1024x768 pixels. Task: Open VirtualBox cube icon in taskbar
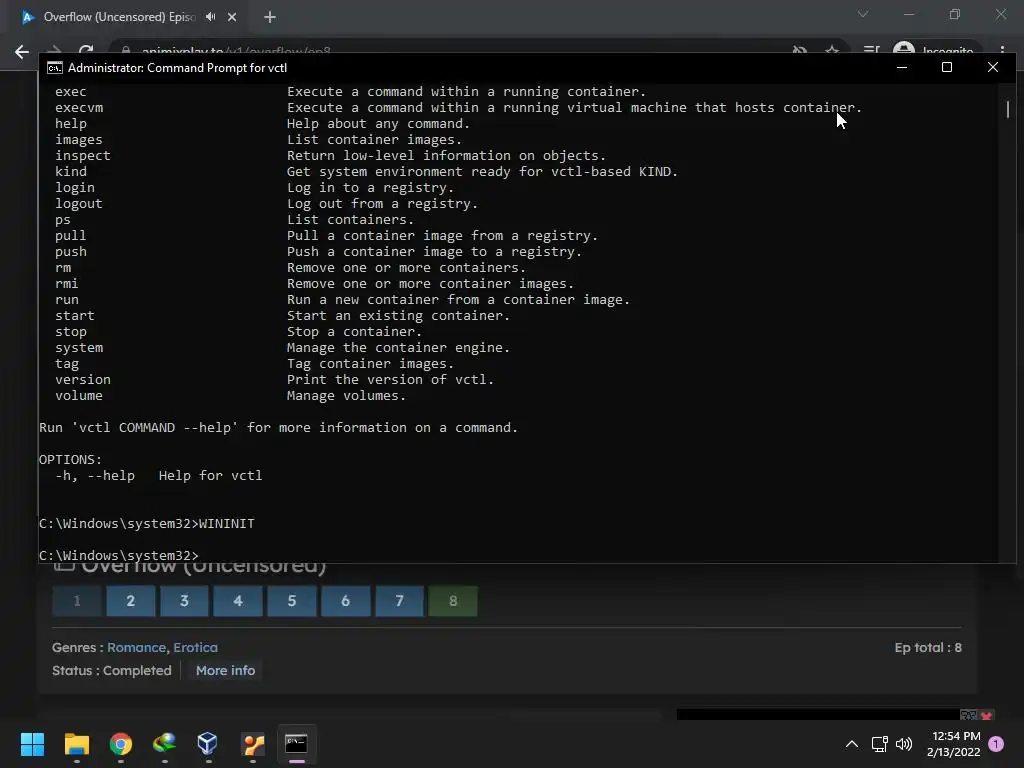(x=208, y=744)
